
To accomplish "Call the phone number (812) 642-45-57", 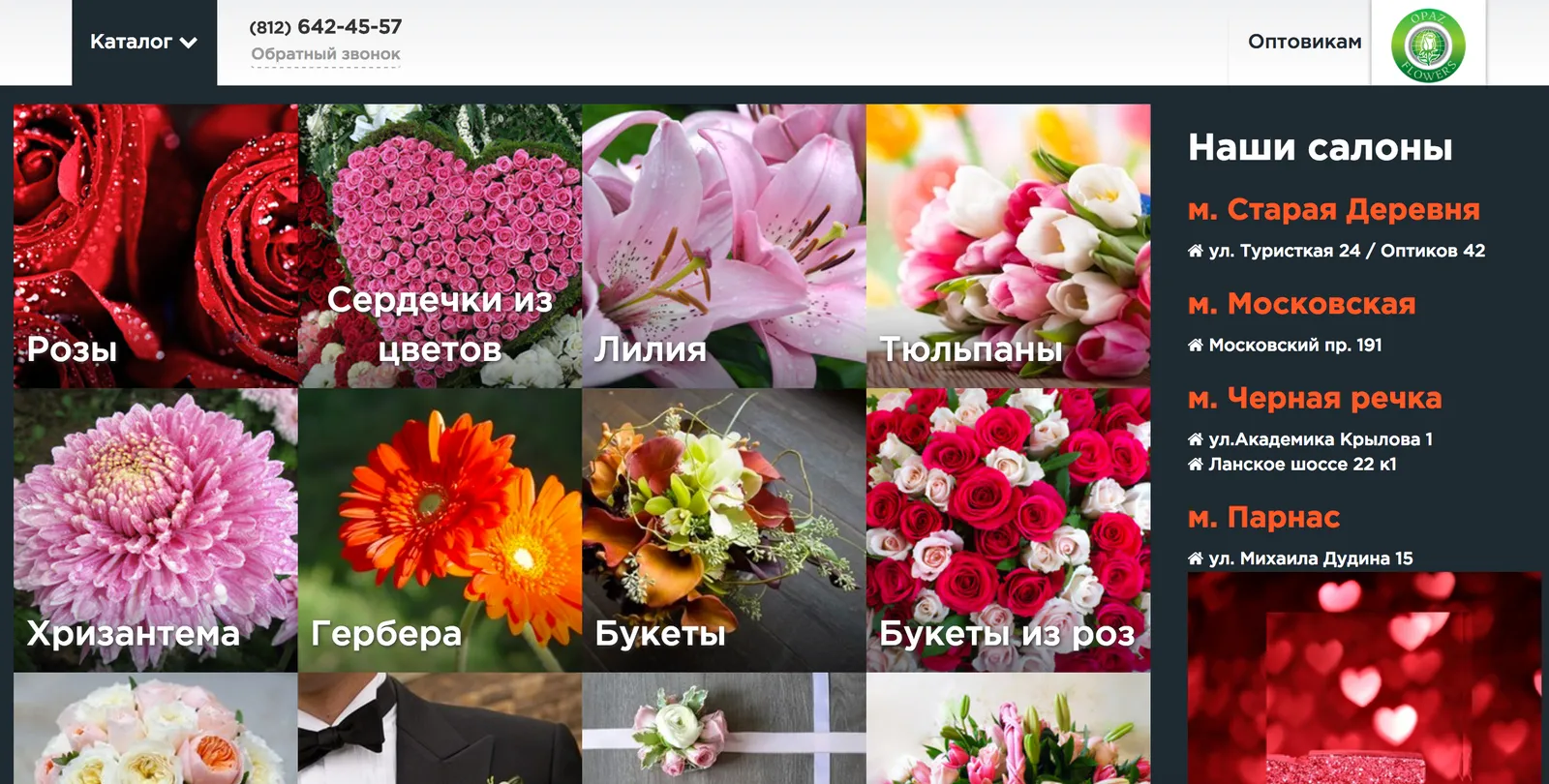I will tap(325, 27).
